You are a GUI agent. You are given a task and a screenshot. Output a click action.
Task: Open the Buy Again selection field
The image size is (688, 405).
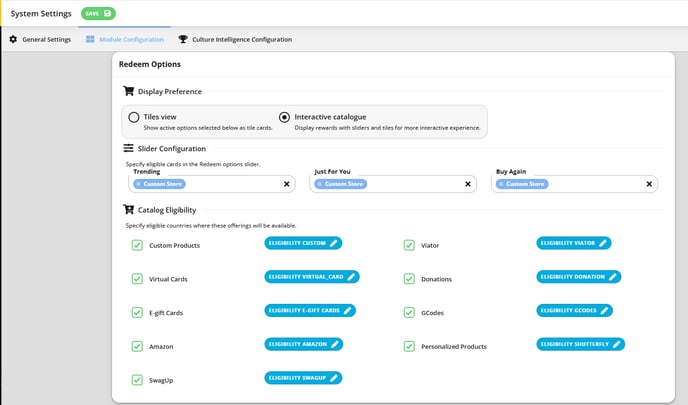pos(574,184)
